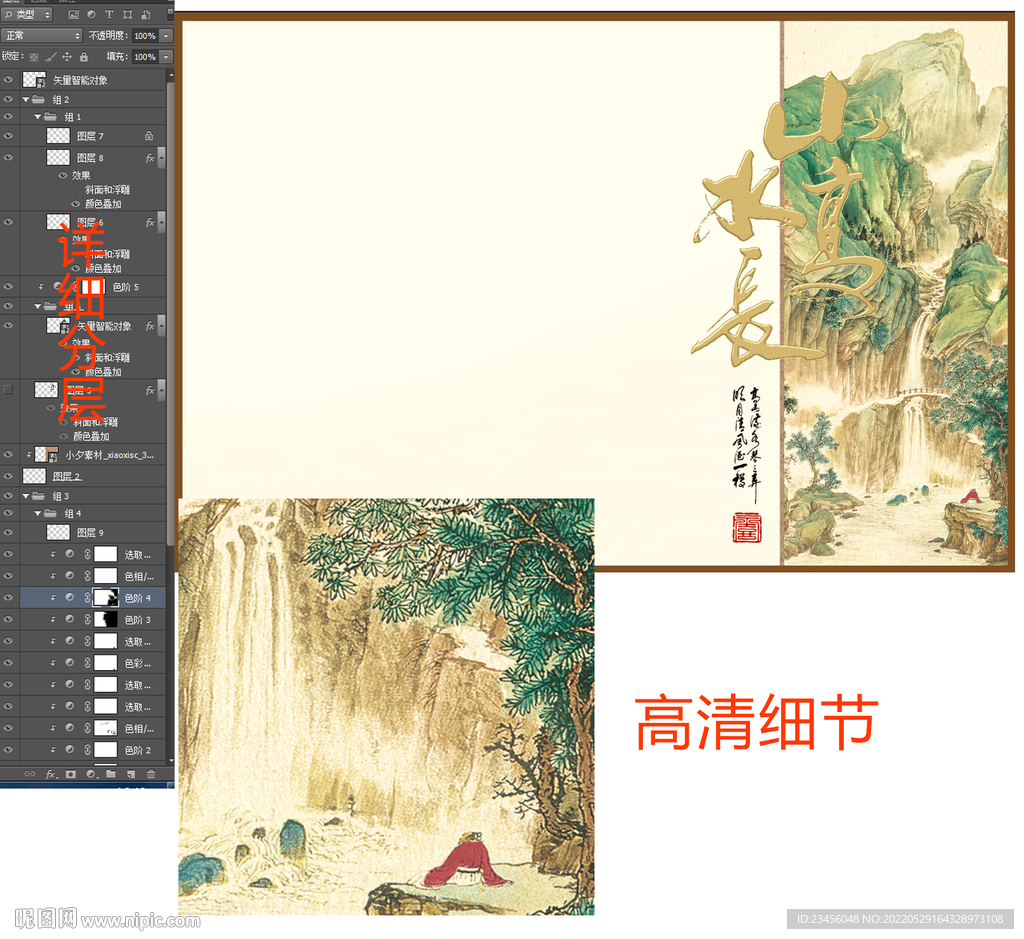1024x939 pixels.
Task: Click the 不透明度 100% value field
Action: point(145,36)
